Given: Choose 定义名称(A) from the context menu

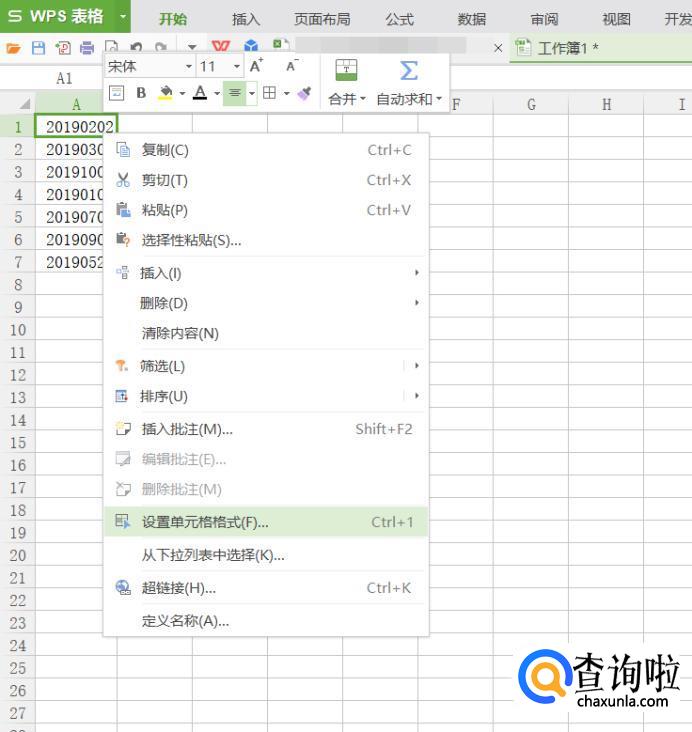Looking at the screenshot, I should pos(266,621).
